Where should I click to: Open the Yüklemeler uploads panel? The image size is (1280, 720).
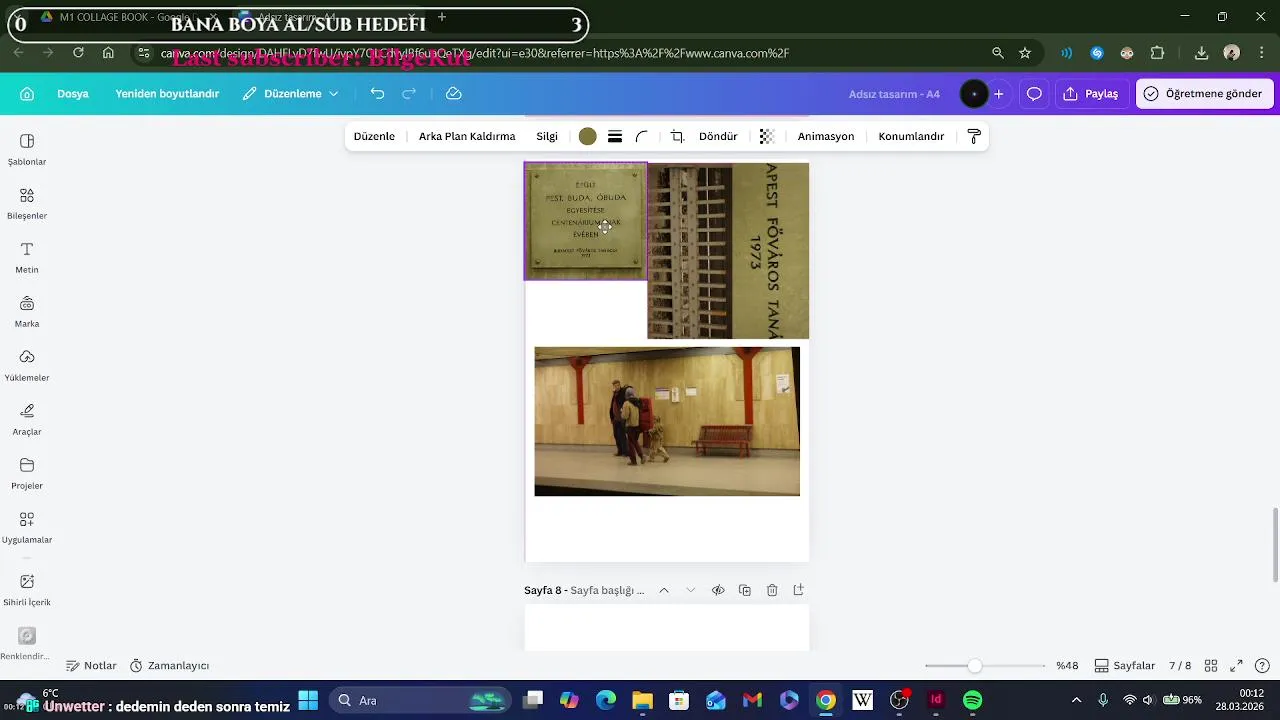coord(27,365)
